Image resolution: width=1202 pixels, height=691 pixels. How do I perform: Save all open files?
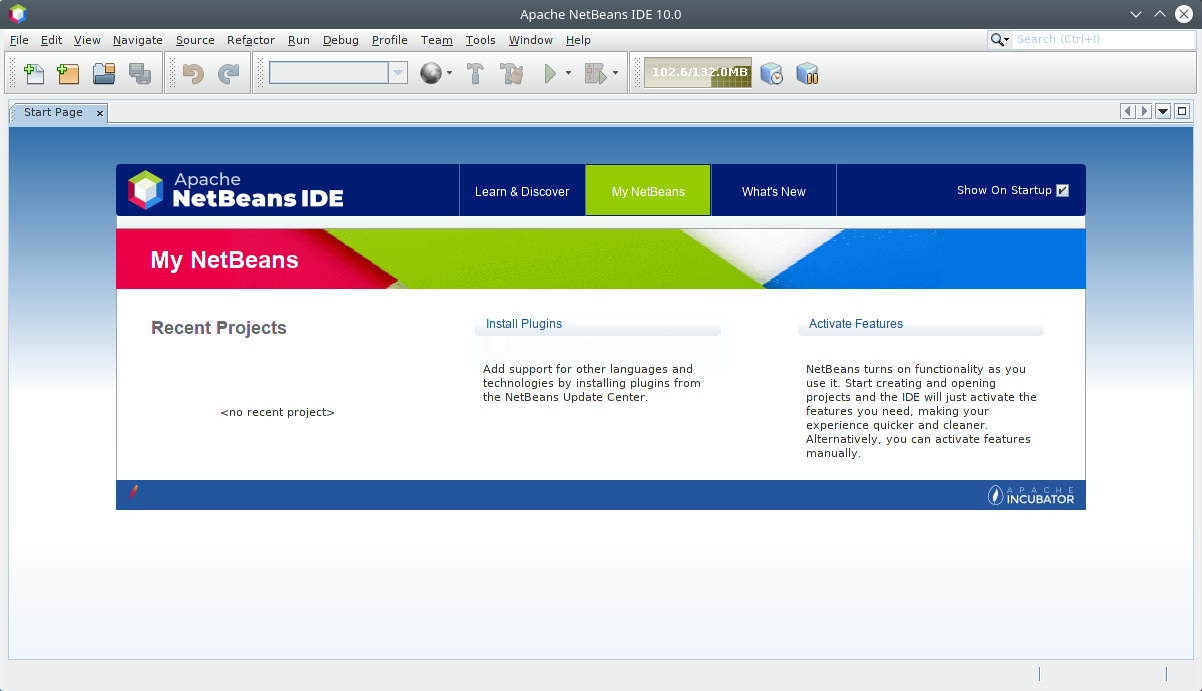pos(139,72)
